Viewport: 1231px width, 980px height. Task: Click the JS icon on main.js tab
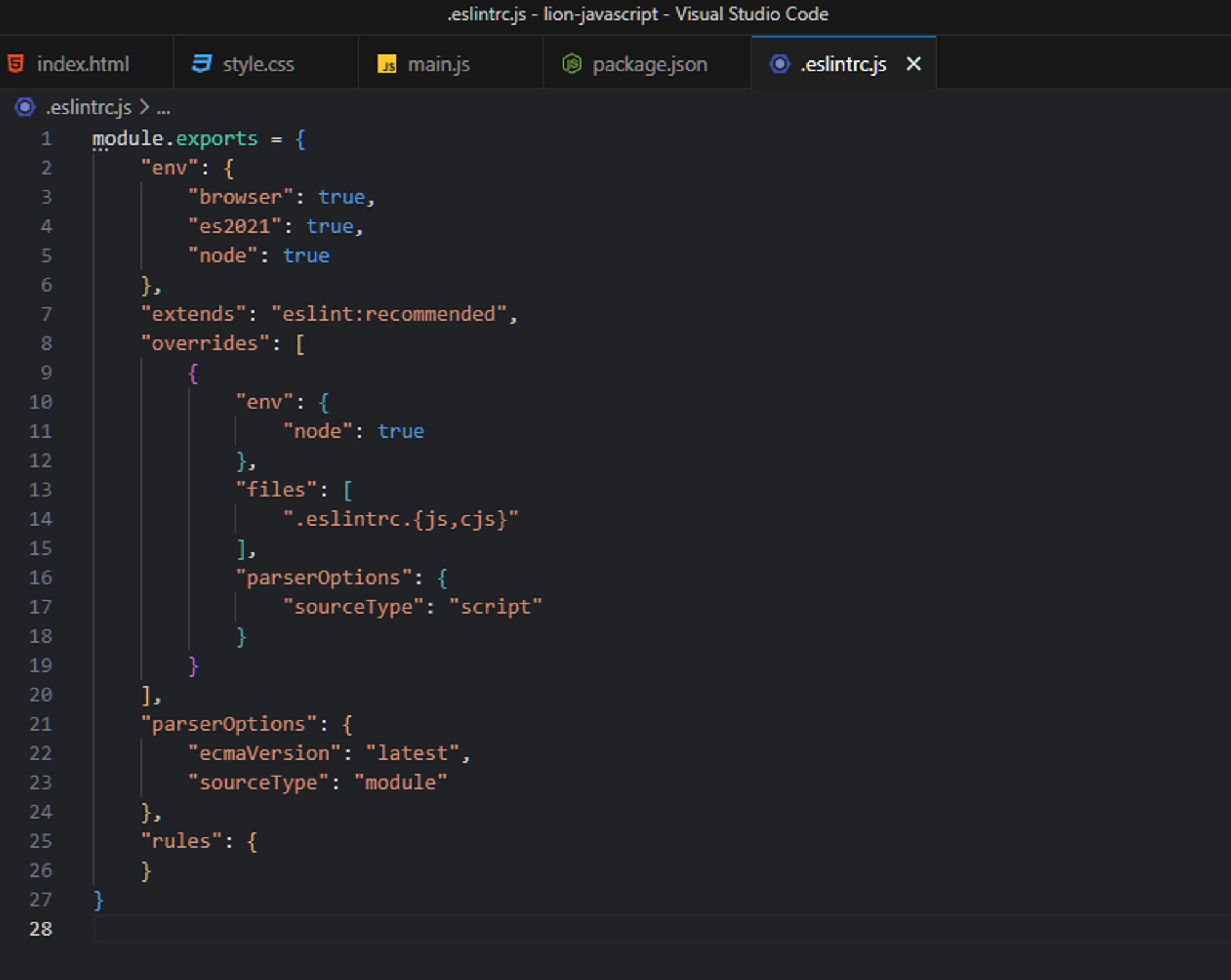pos(387,64)
